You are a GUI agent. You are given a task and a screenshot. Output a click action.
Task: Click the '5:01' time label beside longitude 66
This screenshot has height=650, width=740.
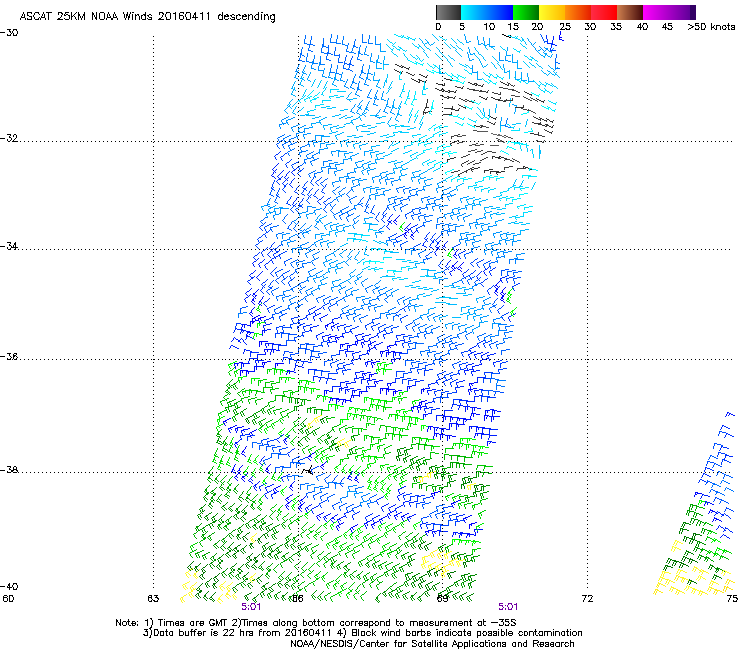point(251,607)
